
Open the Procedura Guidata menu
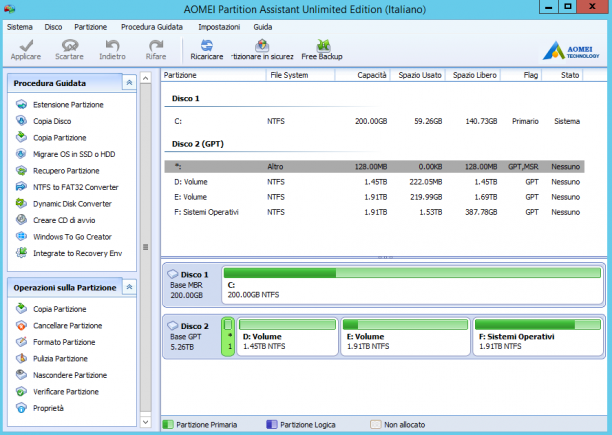click(x=152, y=27)
